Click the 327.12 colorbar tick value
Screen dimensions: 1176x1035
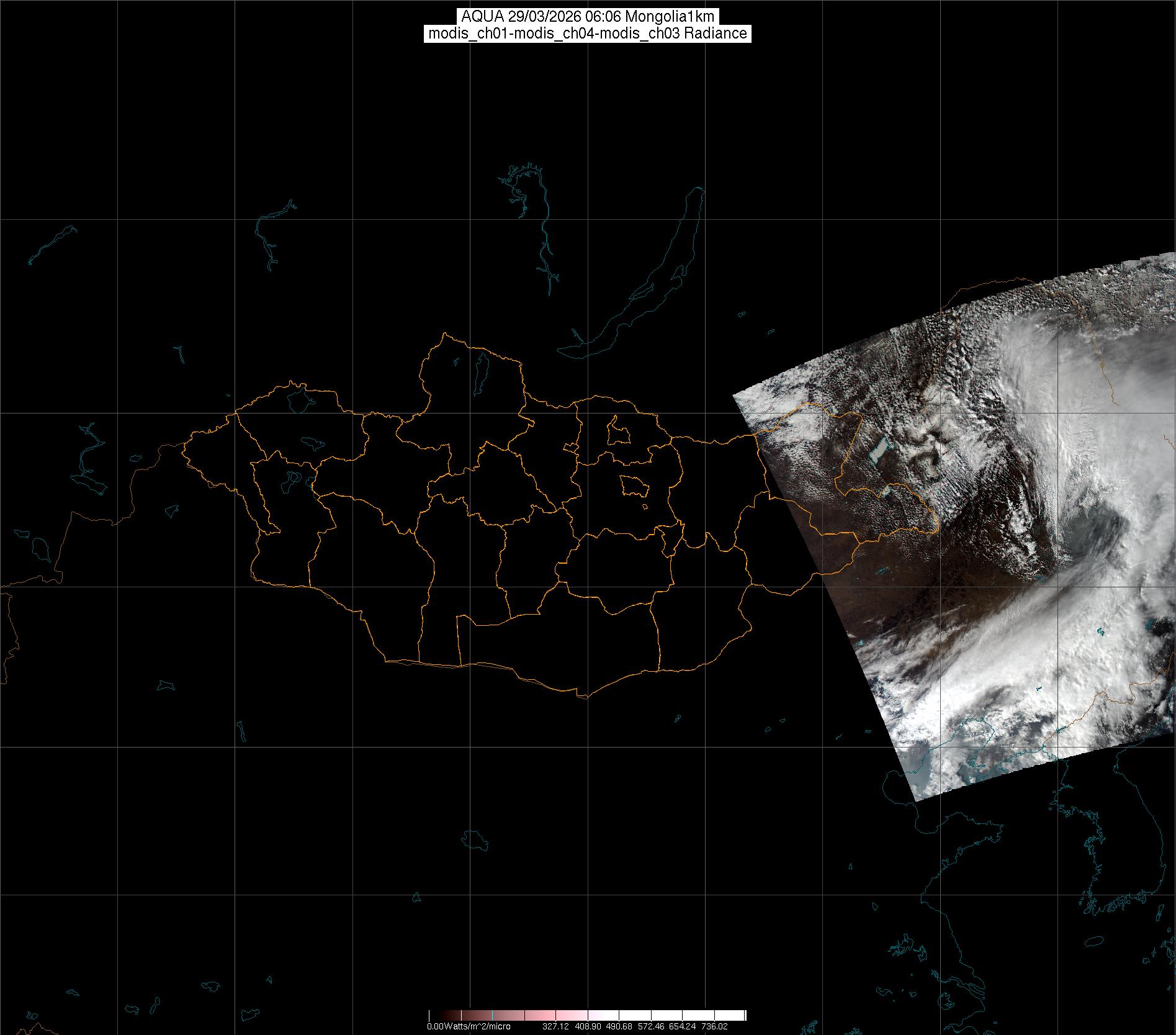(x=555, y=1026)
